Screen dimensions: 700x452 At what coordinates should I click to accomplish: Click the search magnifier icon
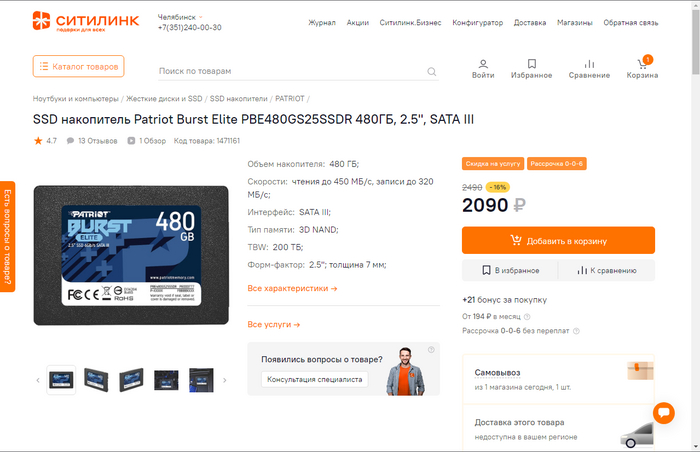point(432,71)
